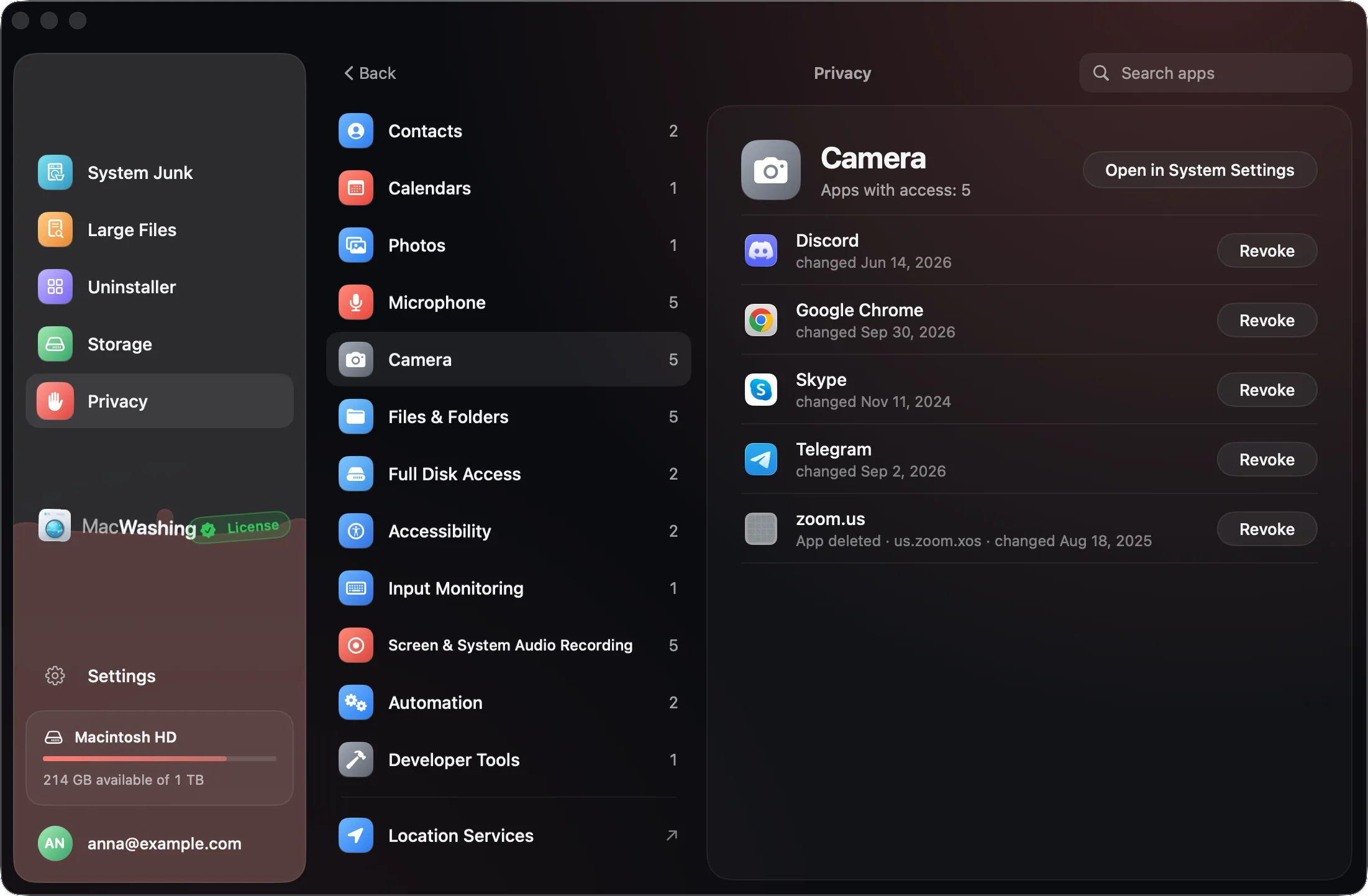
Task: Click the deleted zoom.us placeholder icon
Action: 760,529
